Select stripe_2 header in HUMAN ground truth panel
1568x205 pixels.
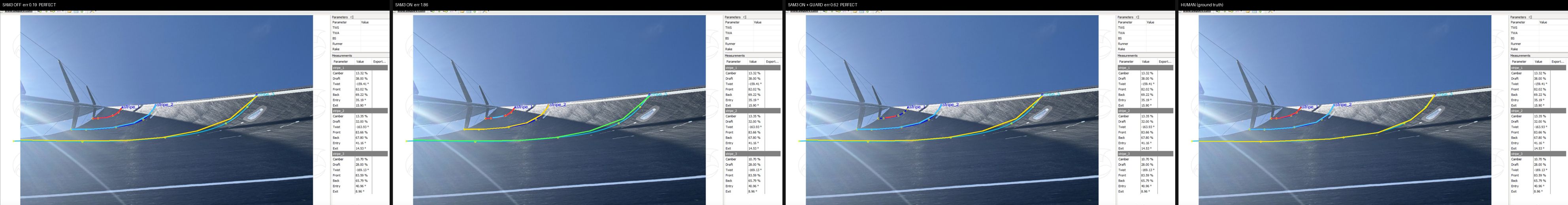click(1538, 111)
